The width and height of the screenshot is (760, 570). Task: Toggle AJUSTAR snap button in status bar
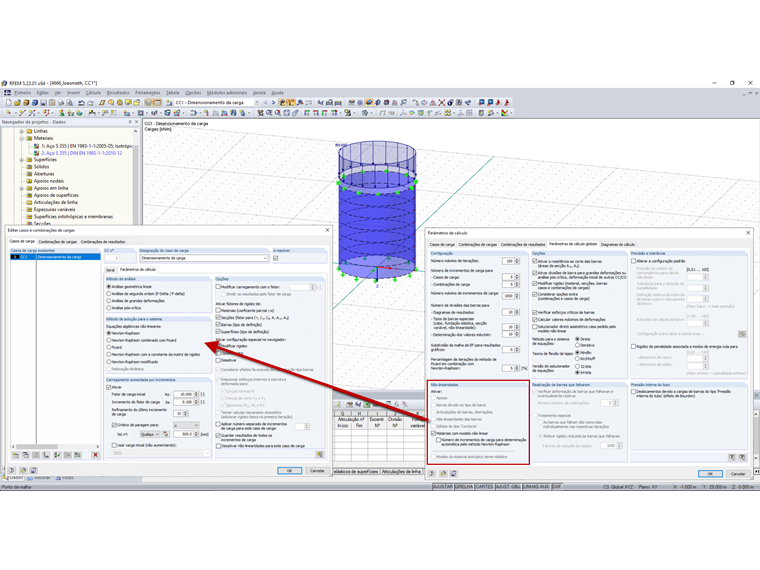pos(443,487)
